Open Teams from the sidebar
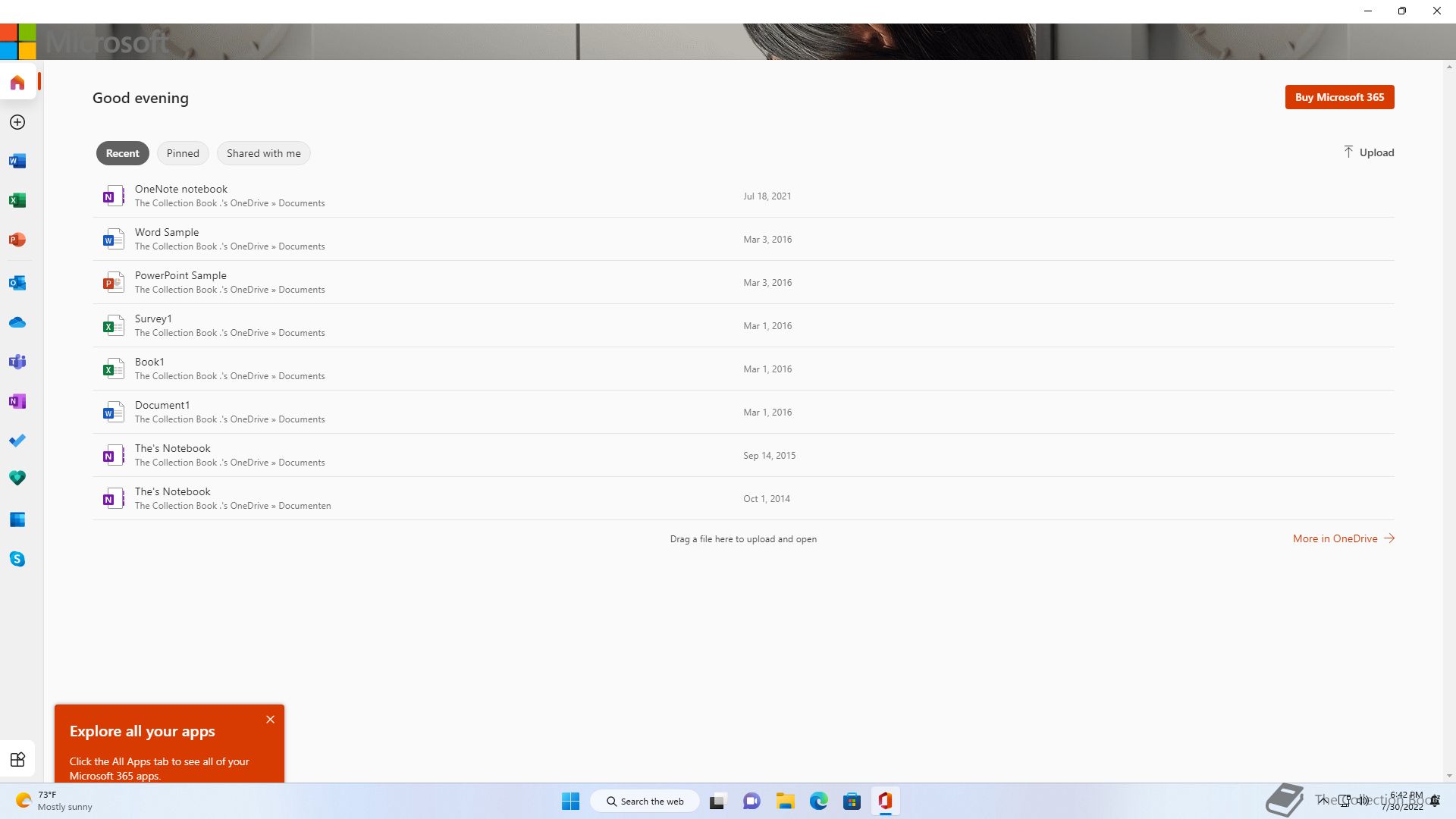Image resolution: width=1456 pixels, height=819 pixels. tap(17, 362)
